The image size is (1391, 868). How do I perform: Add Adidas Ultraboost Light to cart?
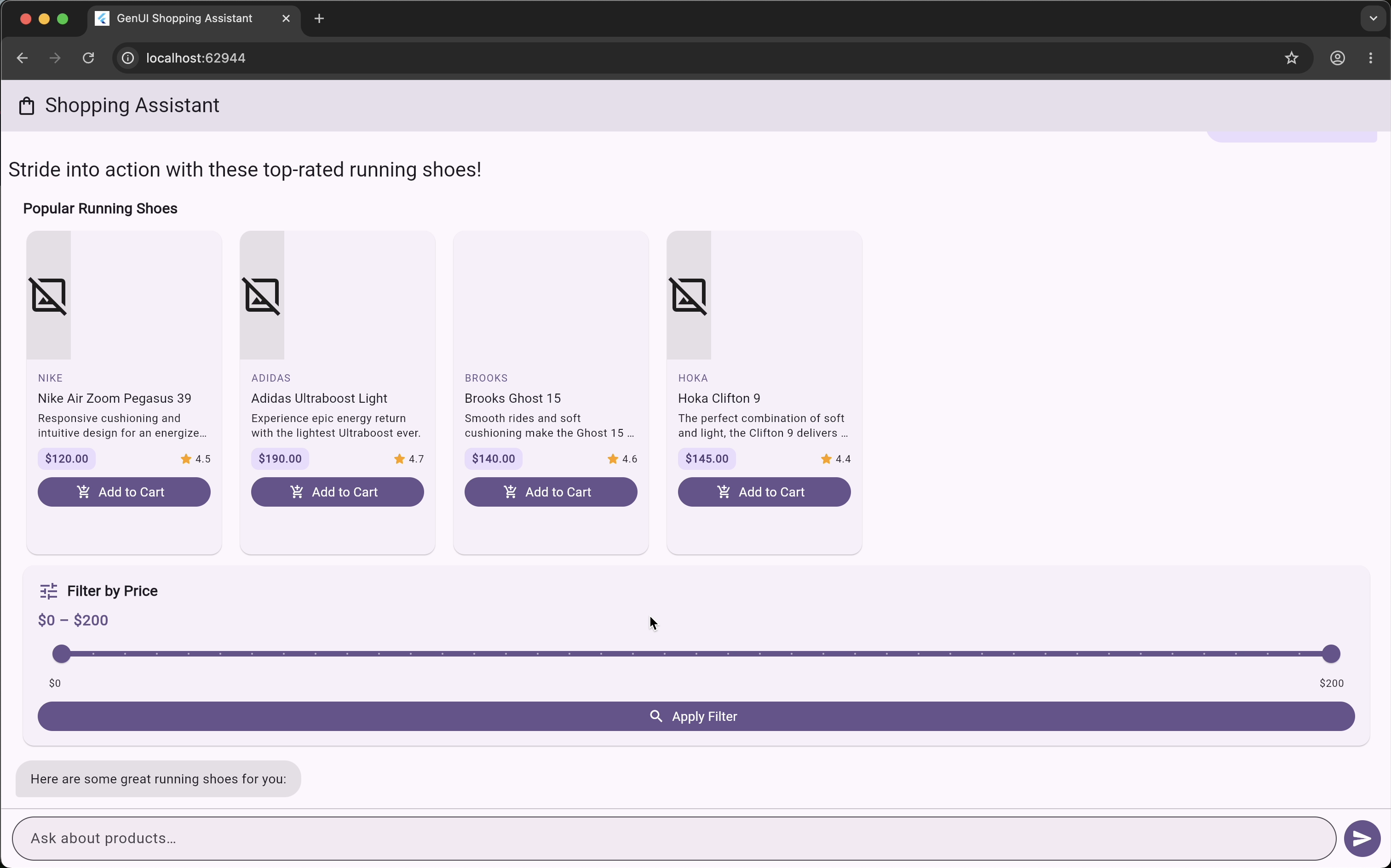338,492
